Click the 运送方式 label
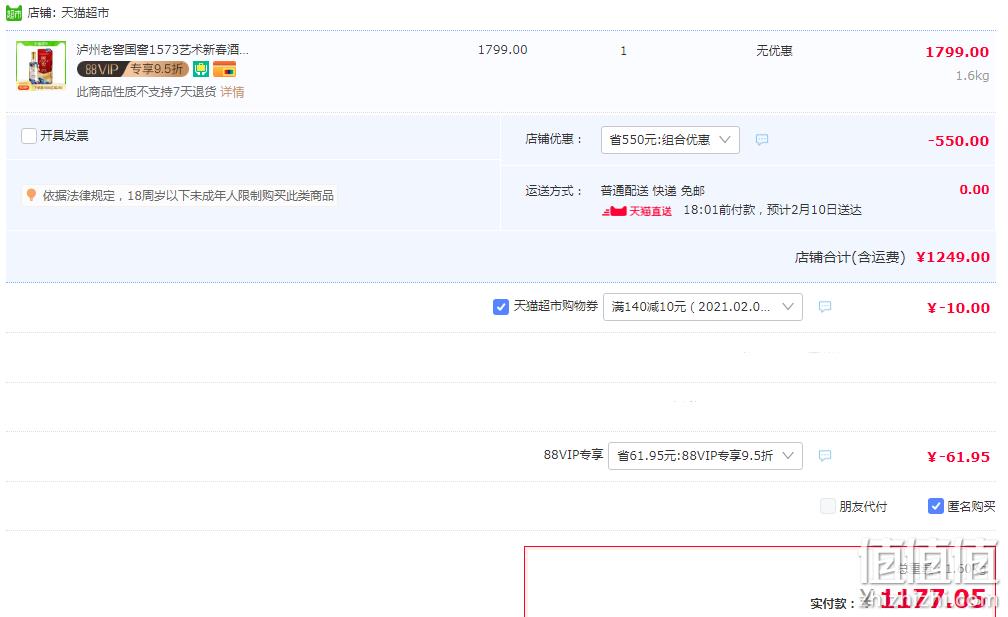1008x617 pixels. pos(554,191)
